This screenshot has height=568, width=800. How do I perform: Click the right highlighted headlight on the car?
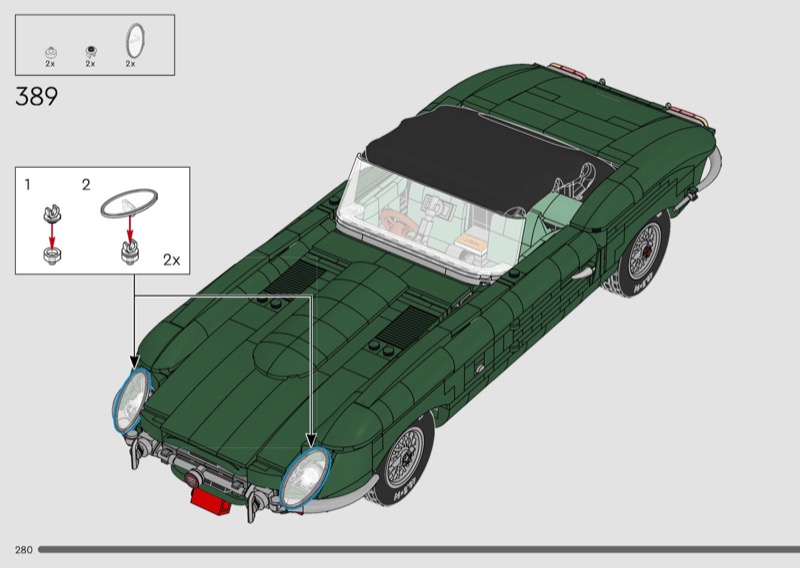coord(305,479)
